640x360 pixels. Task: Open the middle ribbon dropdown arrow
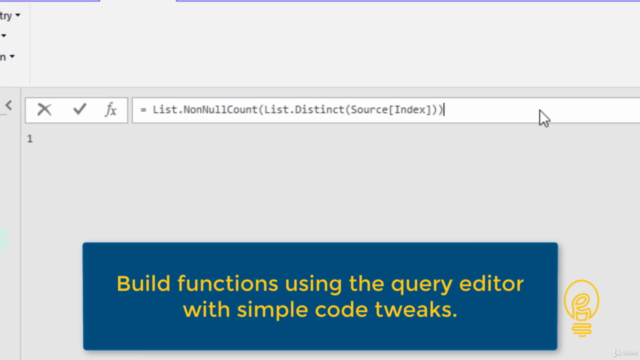[3, 36]
